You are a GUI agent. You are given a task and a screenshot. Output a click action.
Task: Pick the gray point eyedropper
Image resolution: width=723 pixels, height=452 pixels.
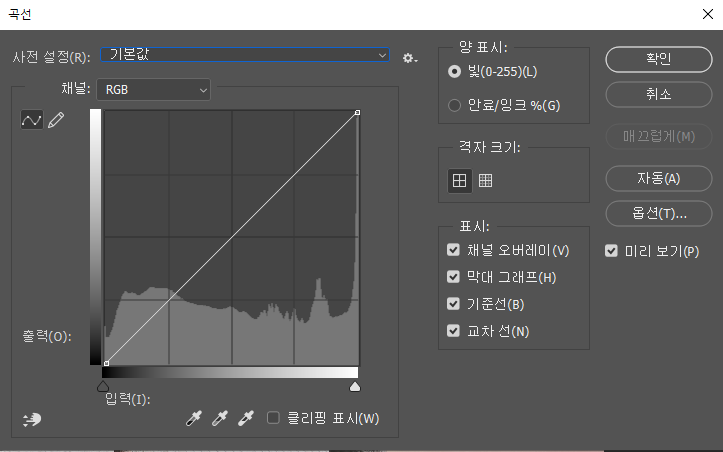220,418
